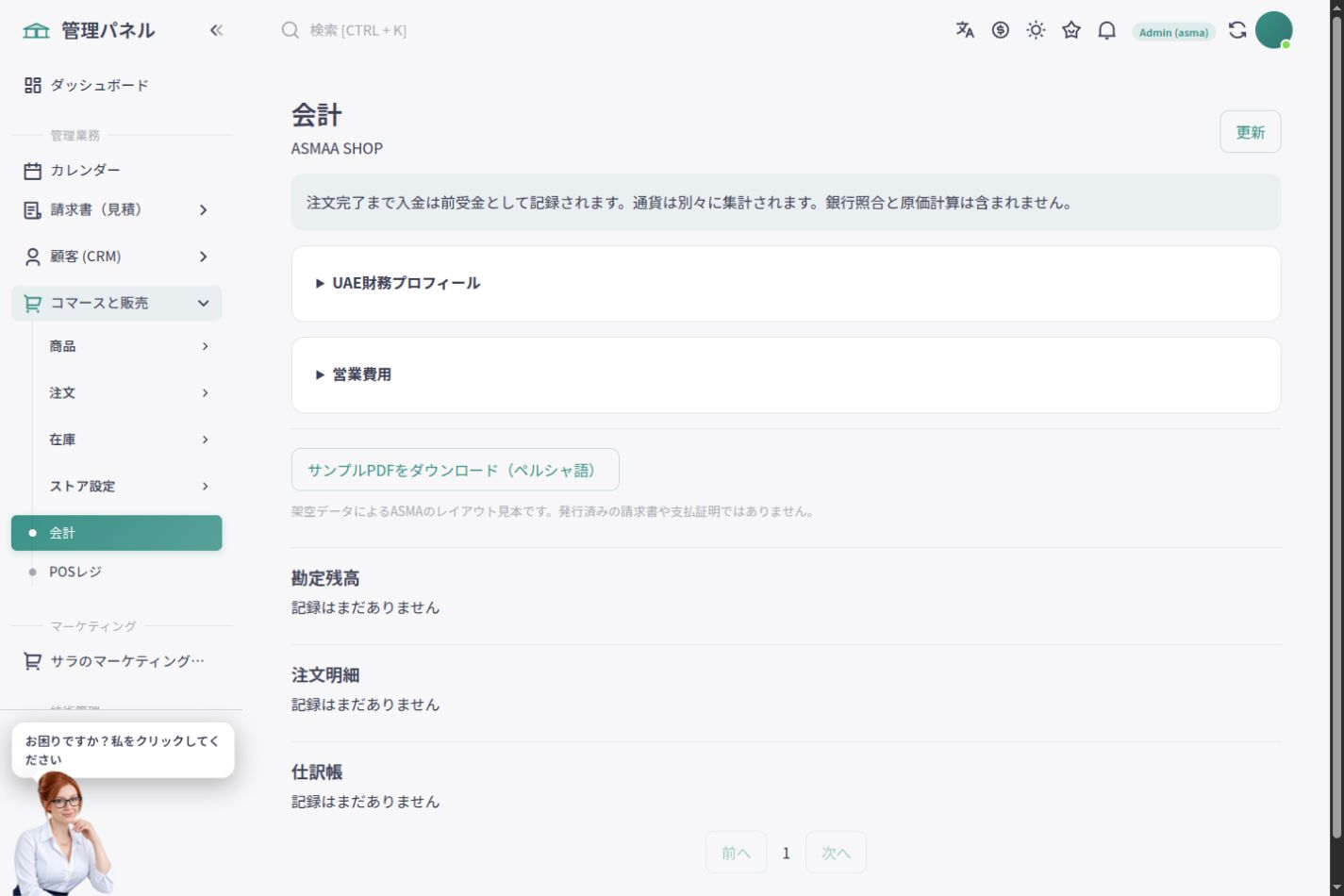Image resolution: width=1344 pixels, height=896 pixels.
Task: Click the Admin (asma) badge
Action: [1173, 32]
